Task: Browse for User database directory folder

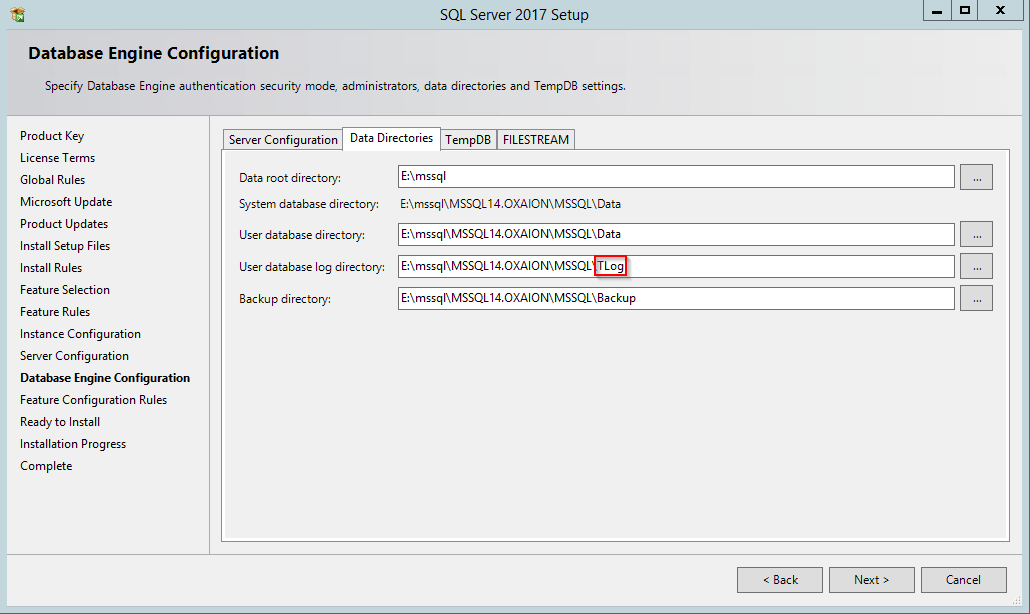Action: click(976, 234)
